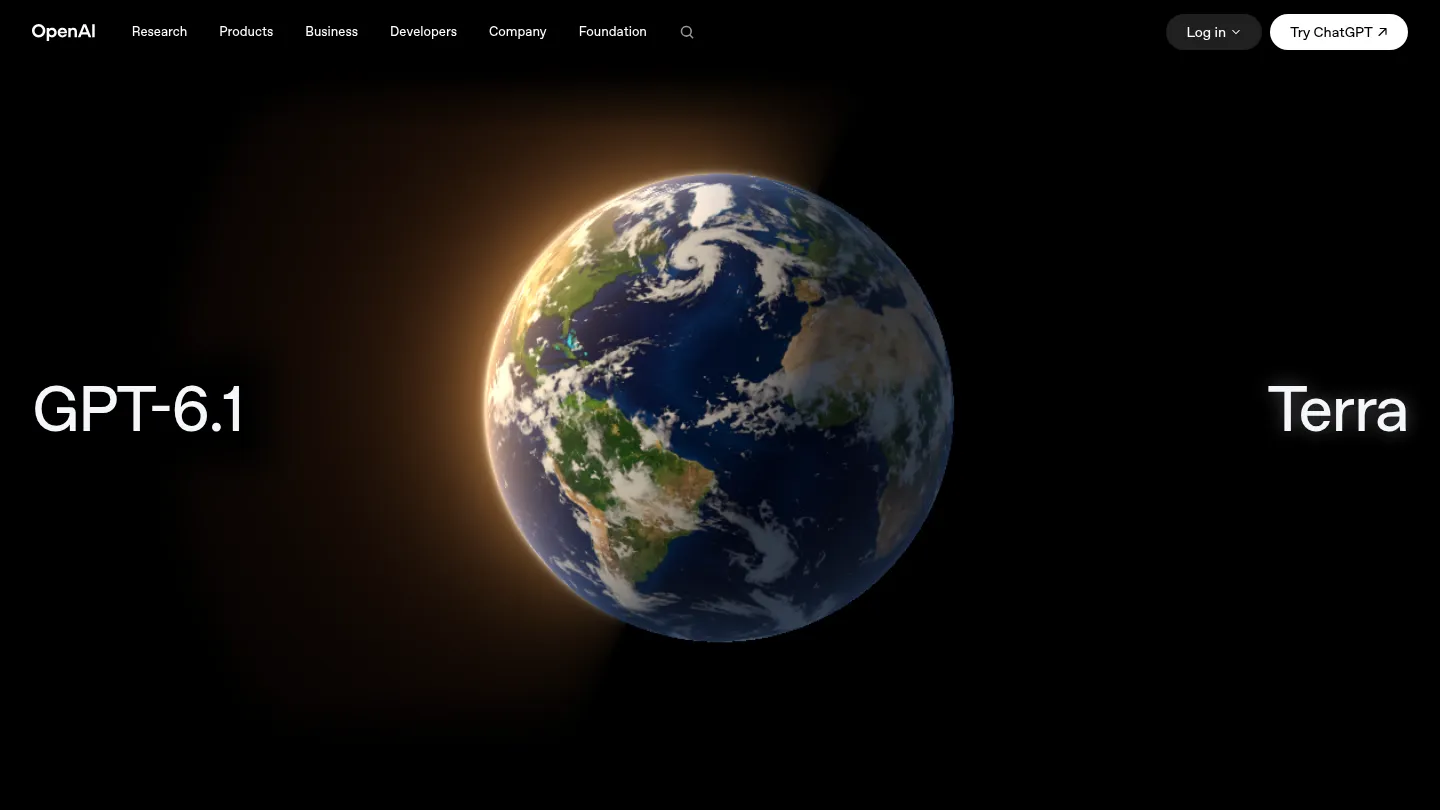Viewport: 1440px width, 810px height.
Task: Open the Research menu
Action: pyautogui.click(x=159, y=32)
